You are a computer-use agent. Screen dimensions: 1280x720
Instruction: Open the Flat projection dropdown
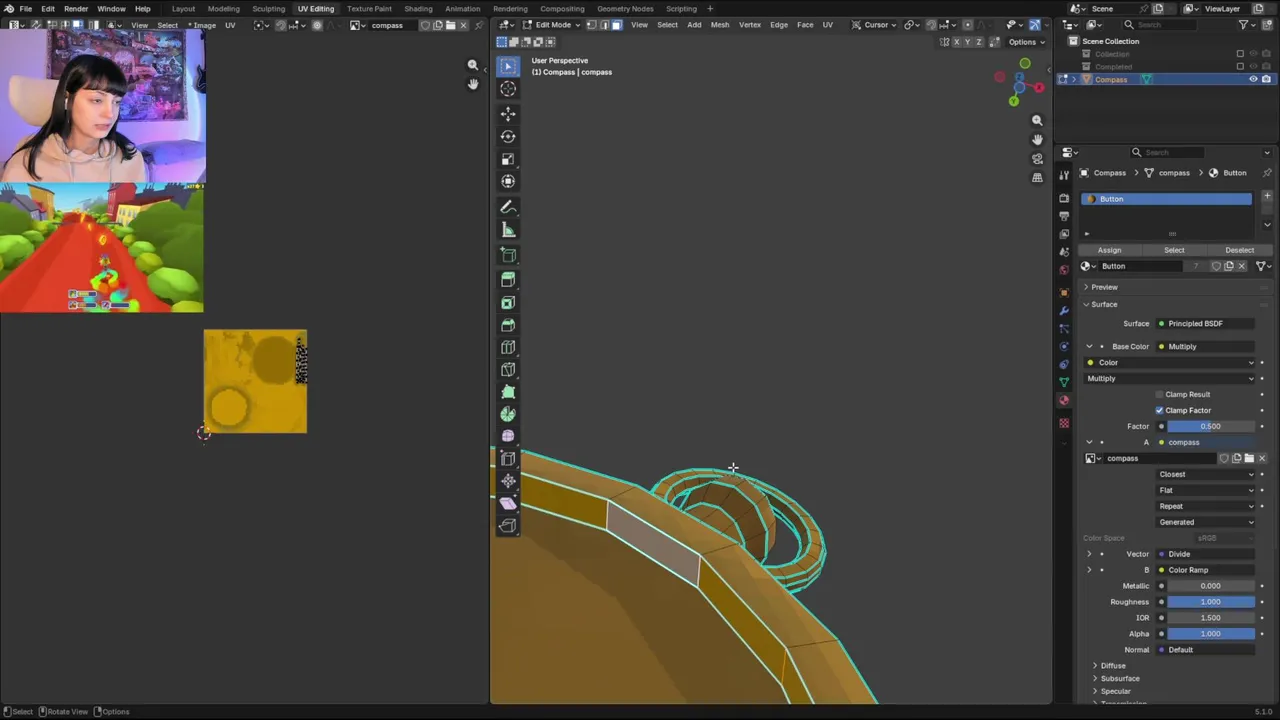point(1205,490)
